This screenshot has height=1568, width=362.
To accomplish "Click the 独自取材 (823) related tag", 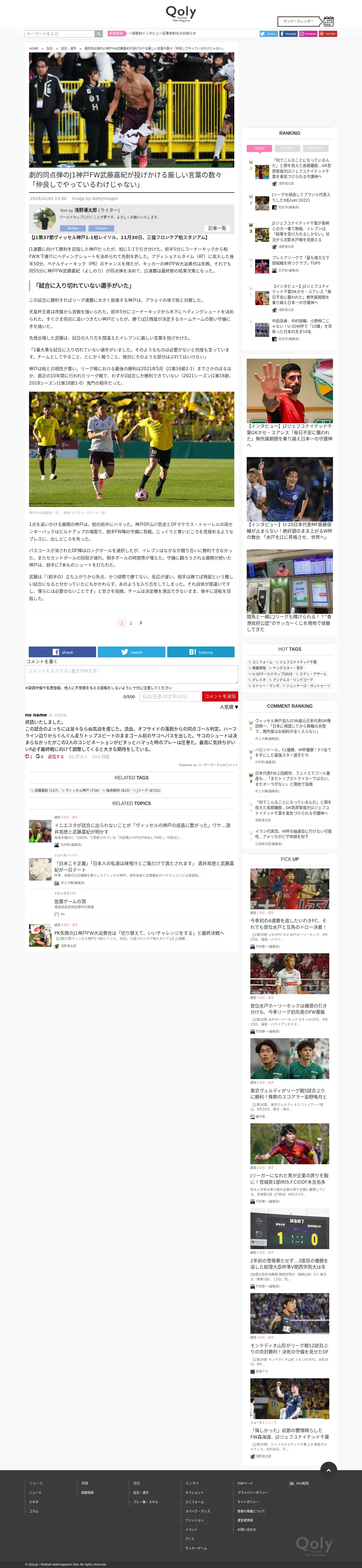I will [116, 790].
